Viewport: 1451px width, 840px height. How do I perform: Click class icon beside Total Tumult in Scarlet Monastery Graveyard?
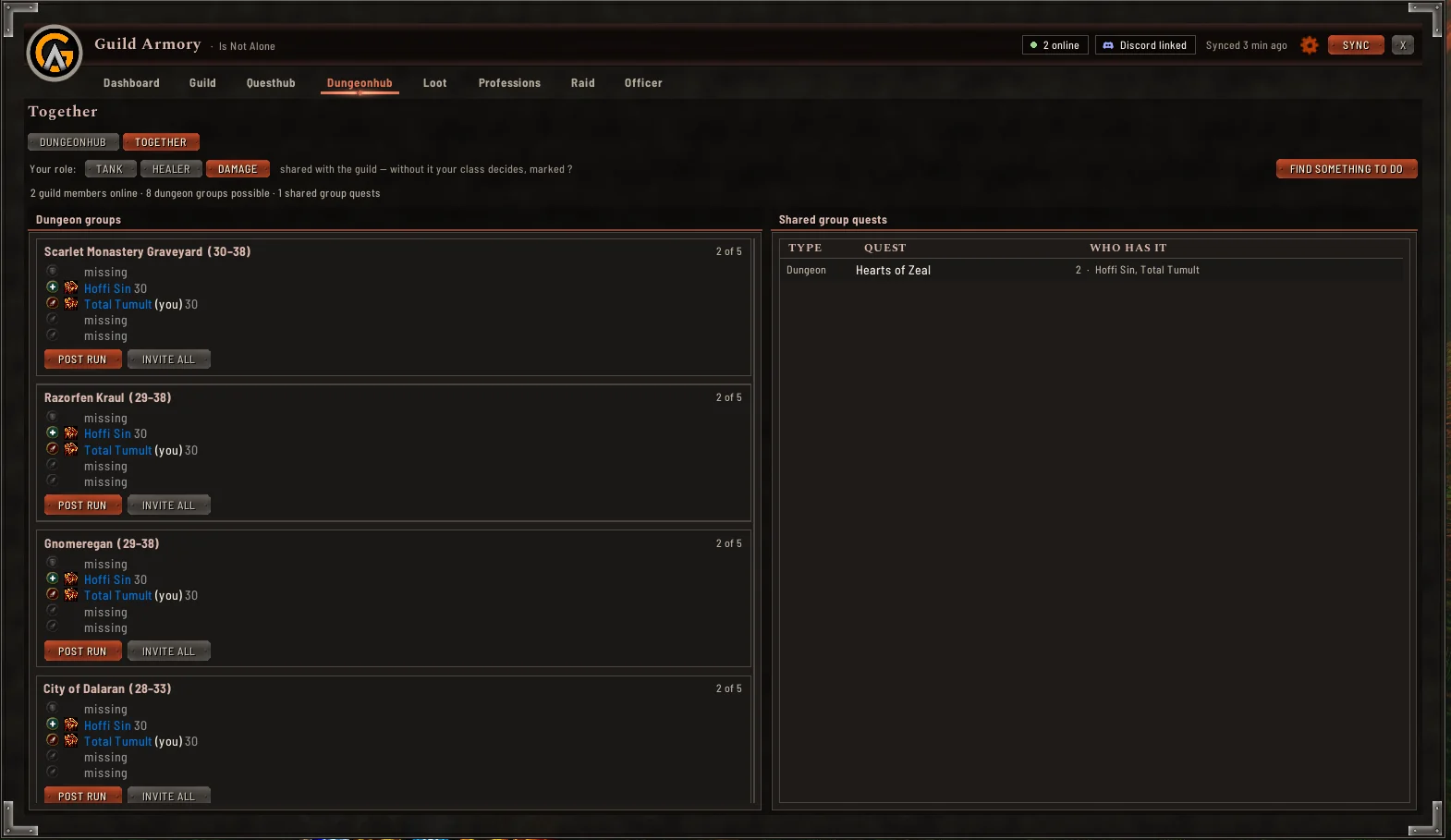(71, 303)
